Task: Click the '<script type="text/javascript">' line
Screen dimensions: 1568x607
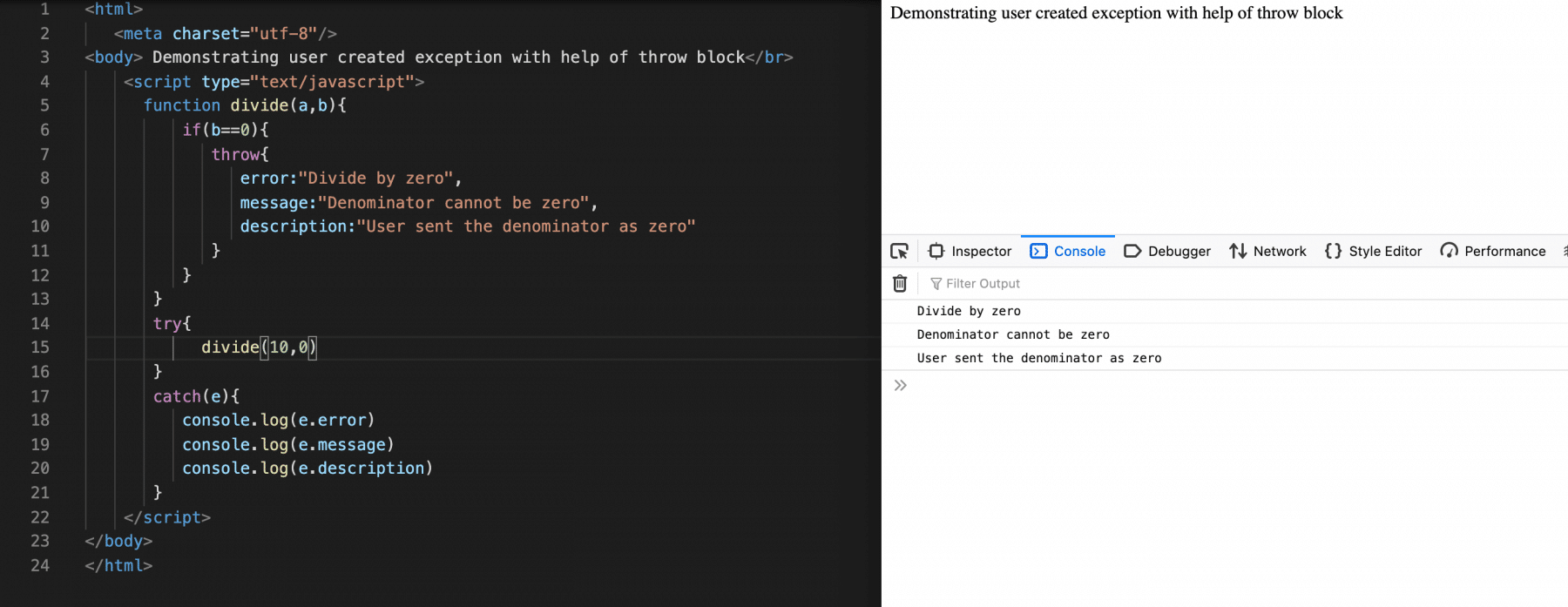Action: pyautogui.click(x=274, y=82)
